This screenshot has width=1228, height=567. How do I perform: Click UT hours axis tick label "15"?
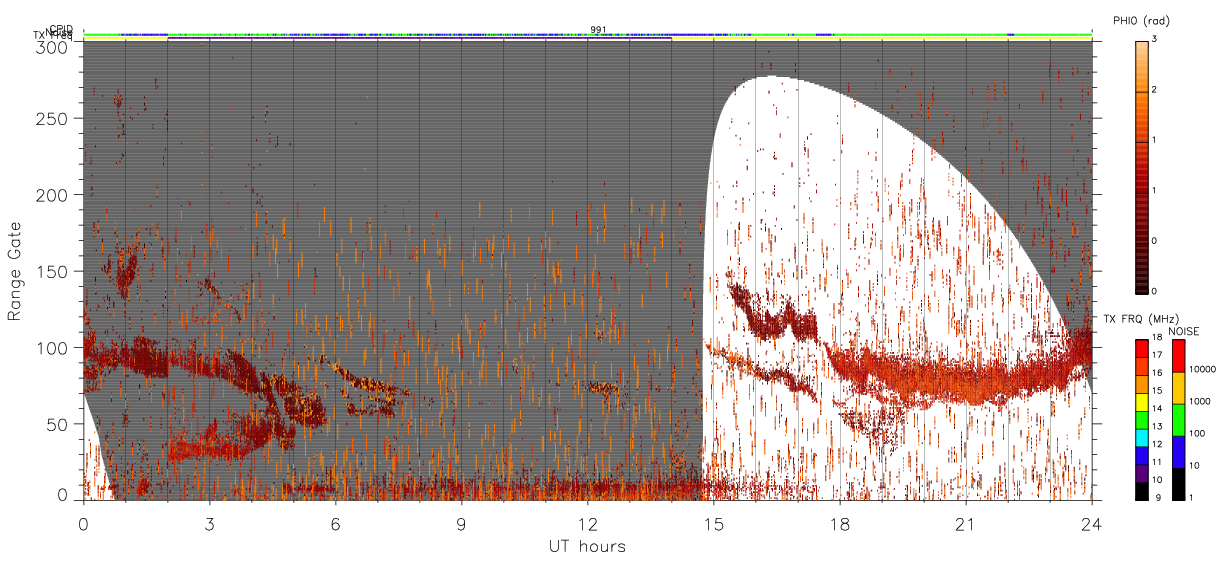713,524
